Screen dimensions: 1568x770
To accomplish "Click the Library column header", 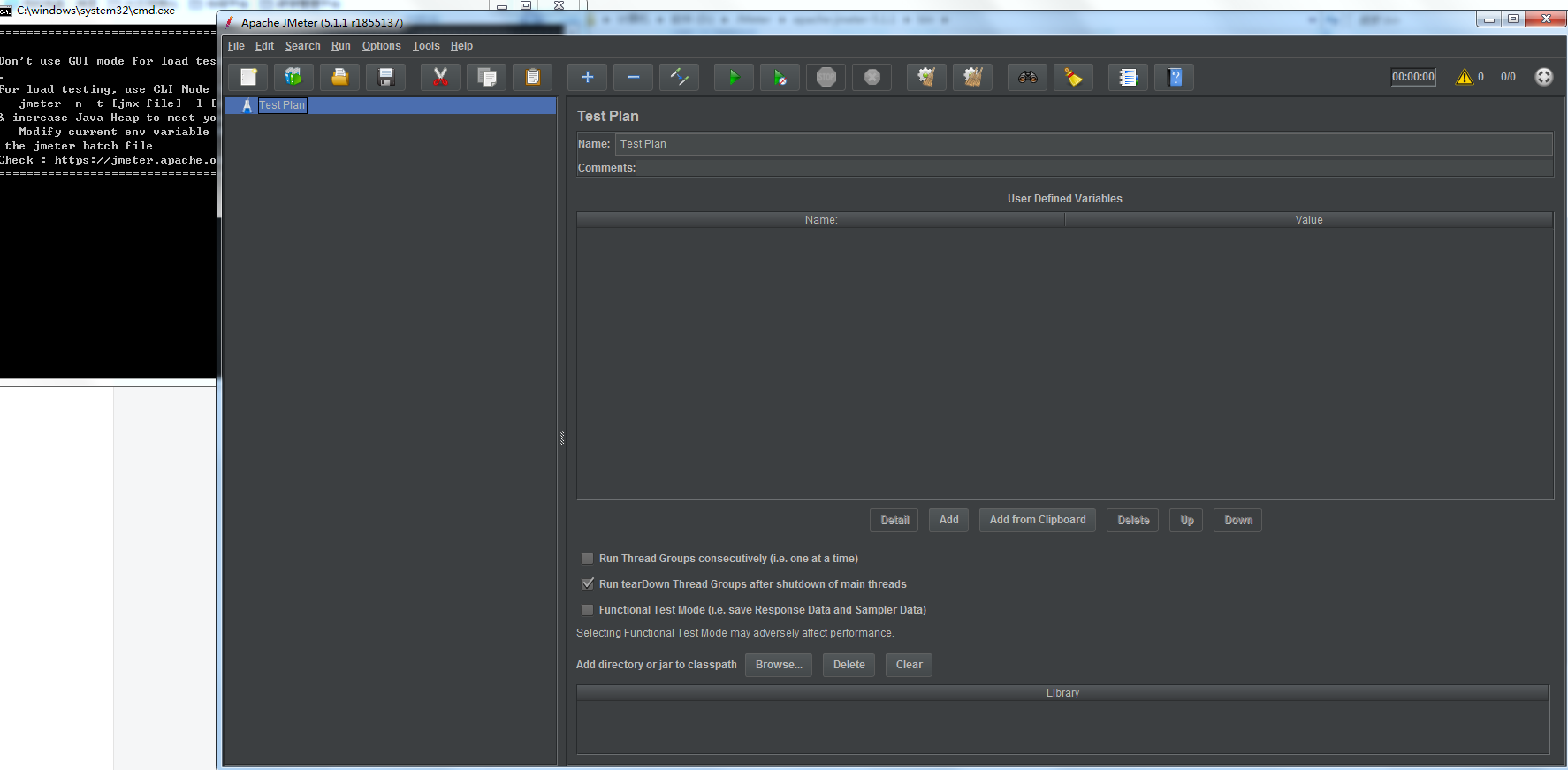I will [x=1063, y=693].
